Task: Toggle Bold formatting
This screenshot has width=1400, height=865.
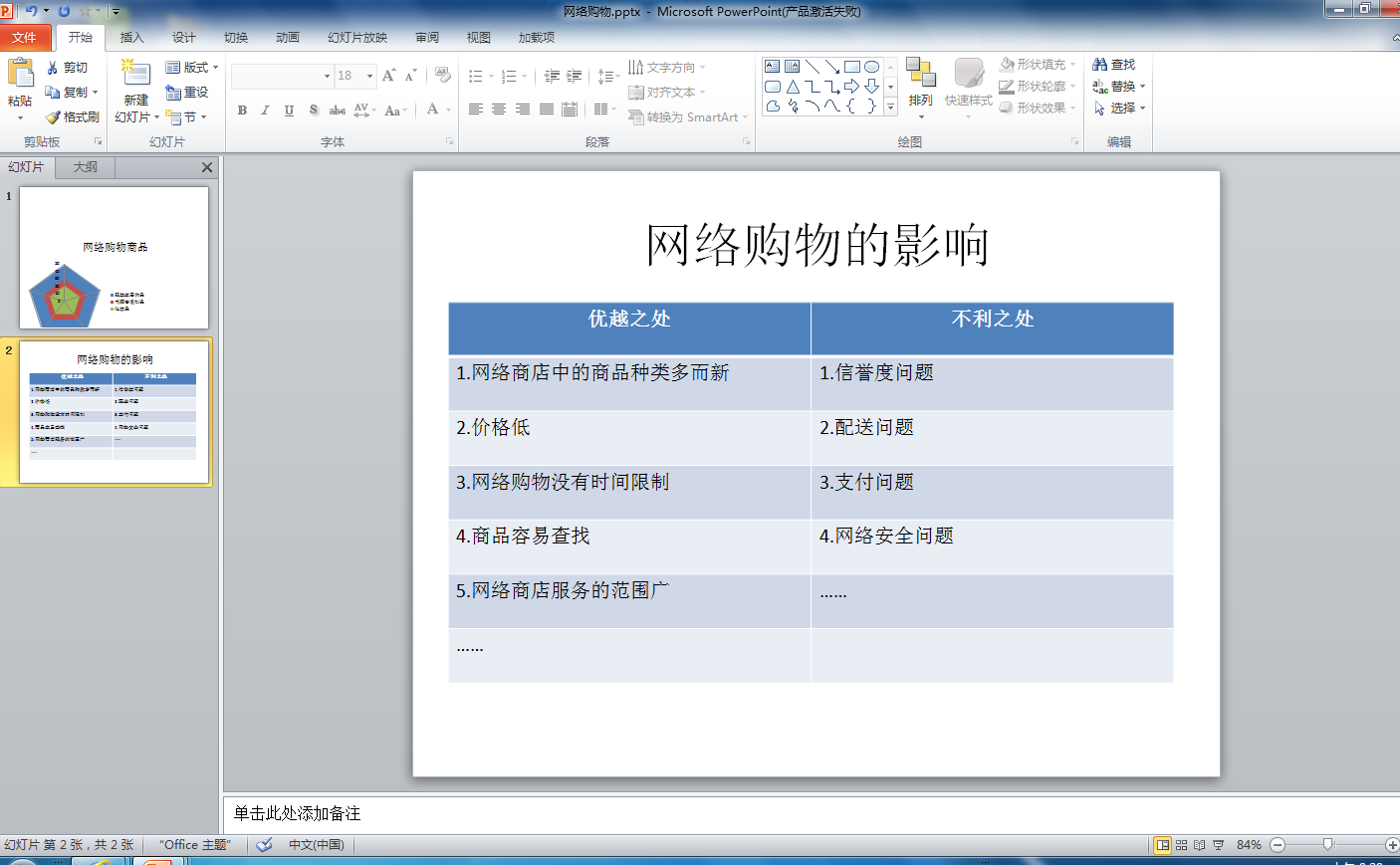Action: tap(242, 110)
